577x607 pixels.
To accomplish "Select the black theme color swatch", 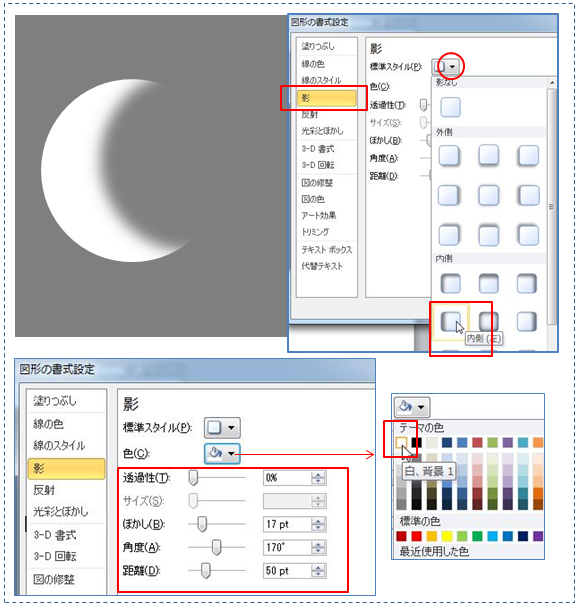I will [416, 442].
